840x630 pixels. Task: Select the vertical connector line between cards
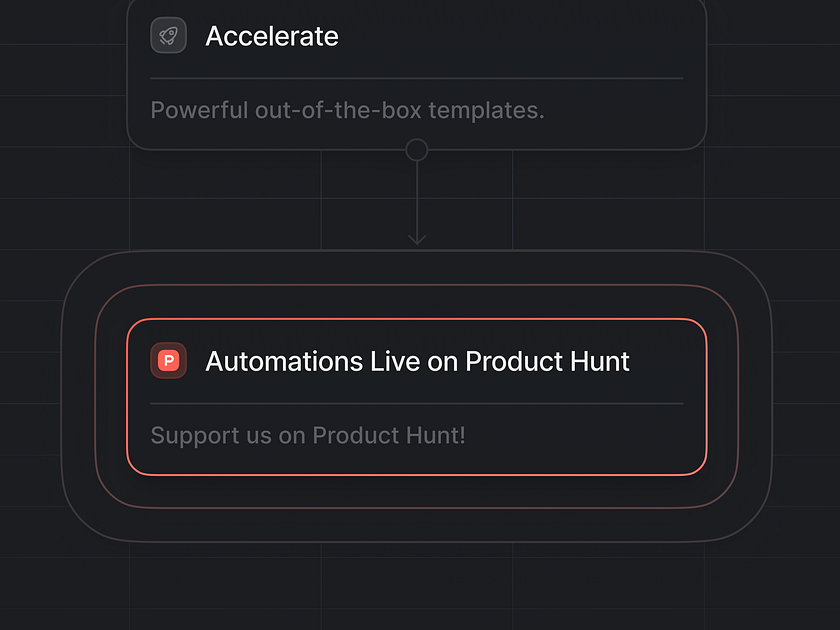[417, 198]
